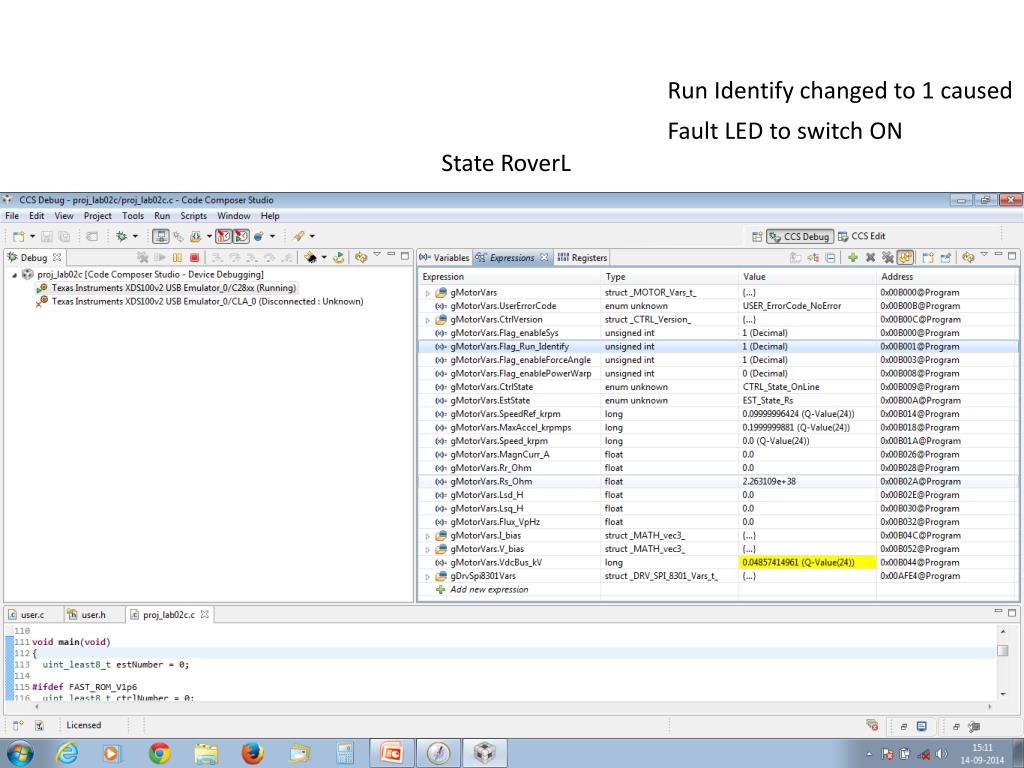Expand the gMotorVars struct row

pyautogui.click(x=428, y=293)
